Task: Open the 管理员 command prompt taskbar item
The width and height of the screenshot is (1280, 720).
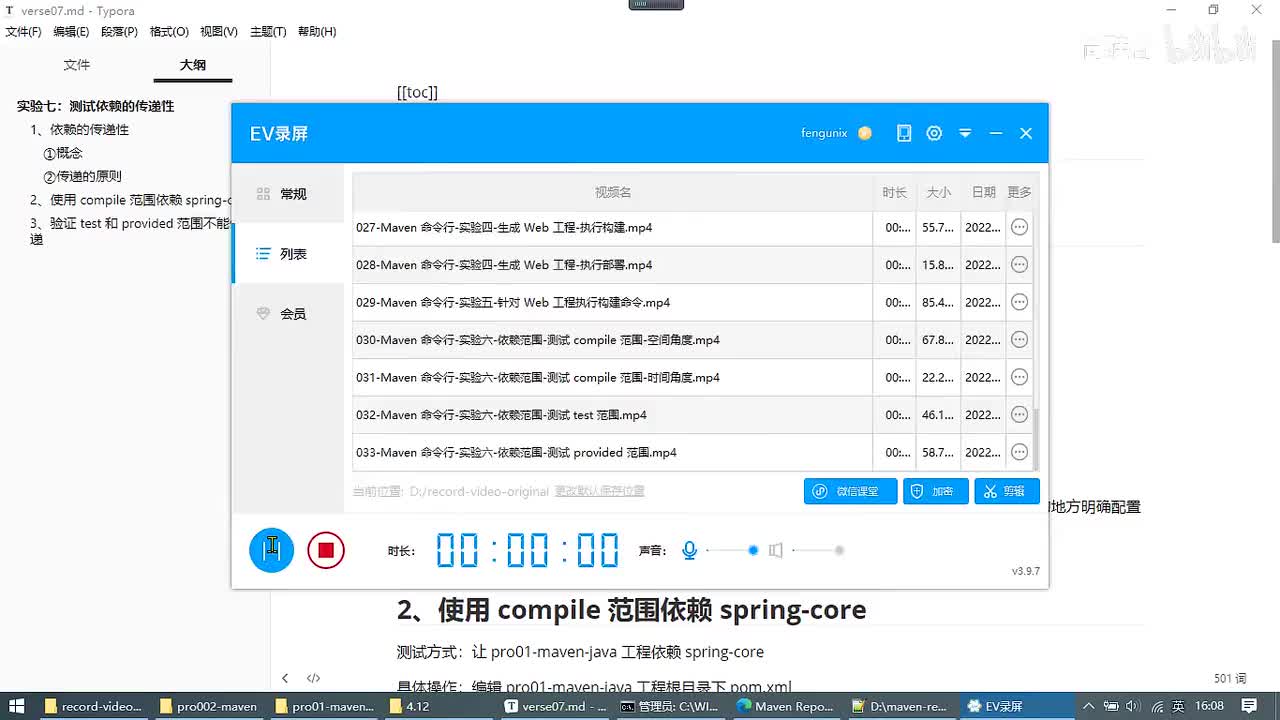Action: point(669,706)
